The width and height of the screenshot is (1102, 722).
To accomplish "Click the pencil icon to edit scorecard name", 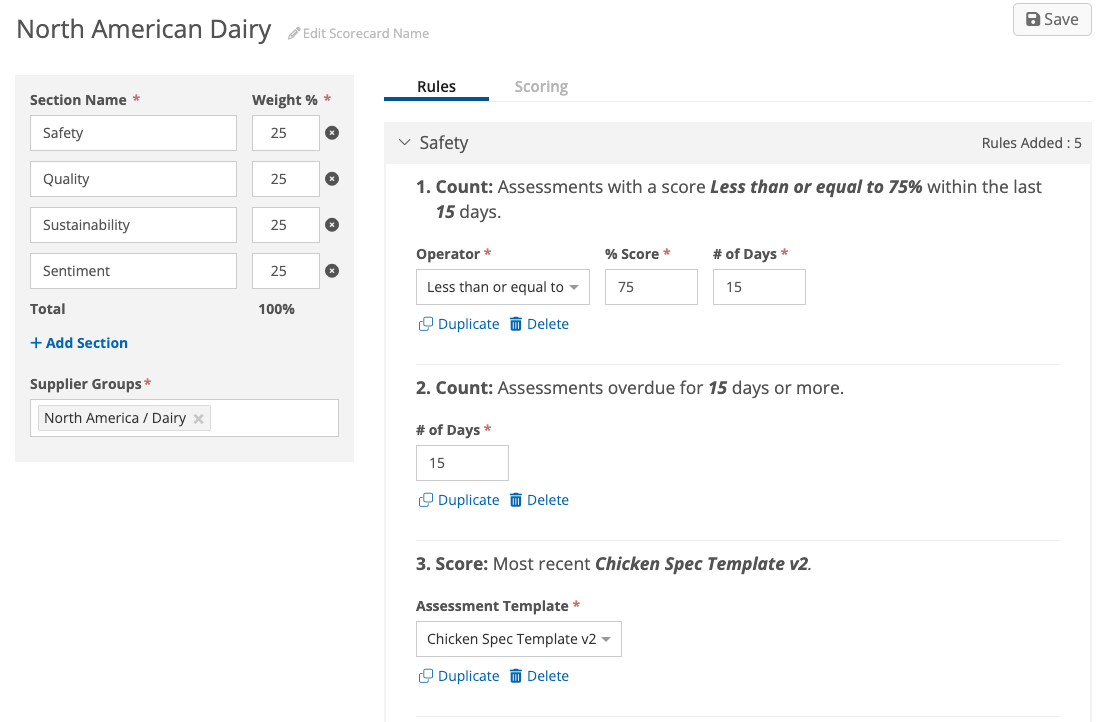I will pyautogui.click(x=294, y=33).
